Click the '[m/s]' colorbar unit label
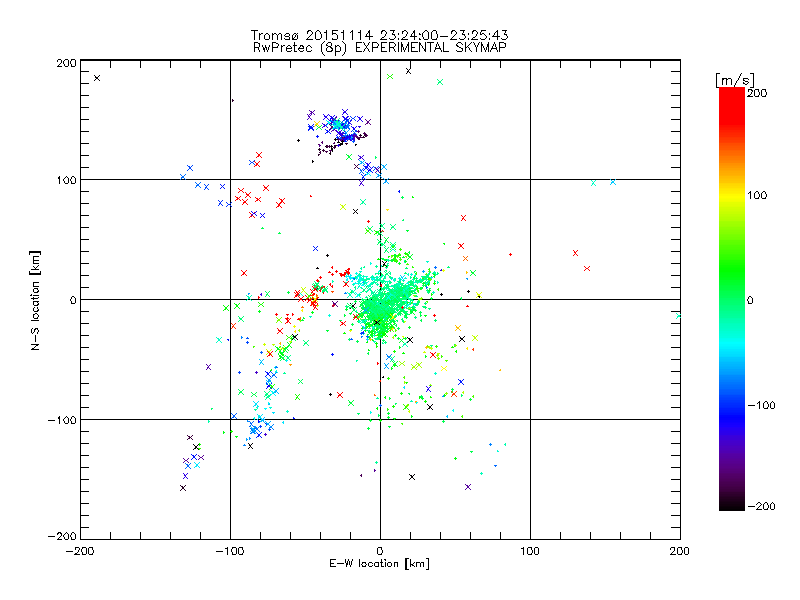This screenshot has height=600, width=800. 735,80
